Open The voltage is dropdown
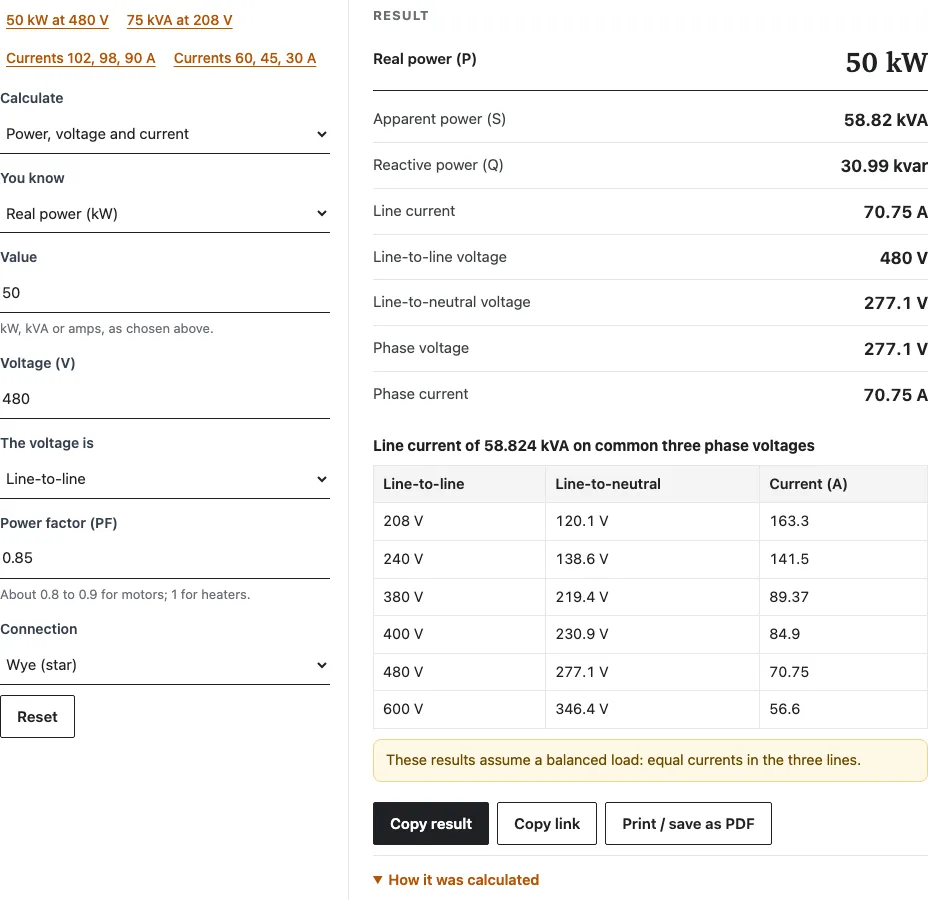928x900 pixels. click(165, 479)
